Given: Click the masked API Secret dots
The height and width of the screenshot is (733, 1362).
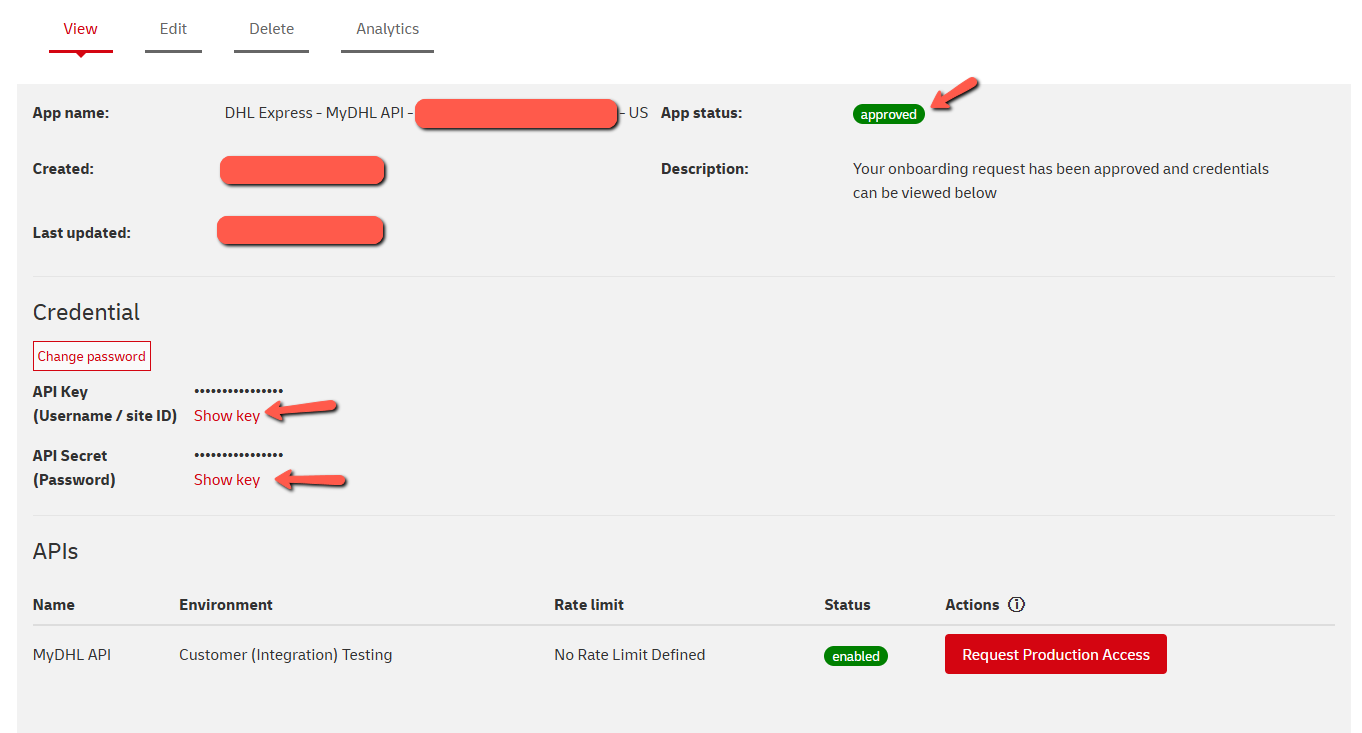Looking at the screenshot, I should 239,455.
